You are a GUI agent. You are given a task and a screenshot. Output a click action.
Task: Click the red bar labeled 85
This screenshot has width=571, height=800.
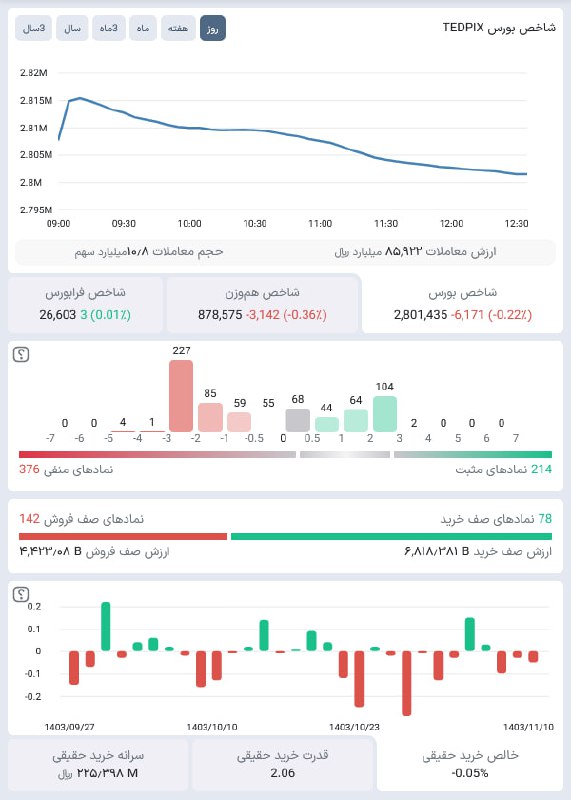(210, 417)
